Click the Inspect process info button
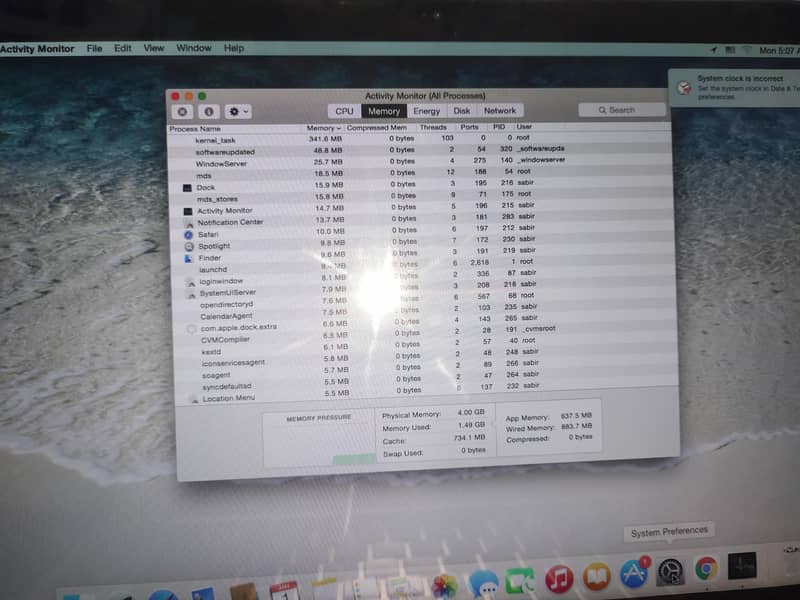The image size is (800, 600). coord(209,112)
